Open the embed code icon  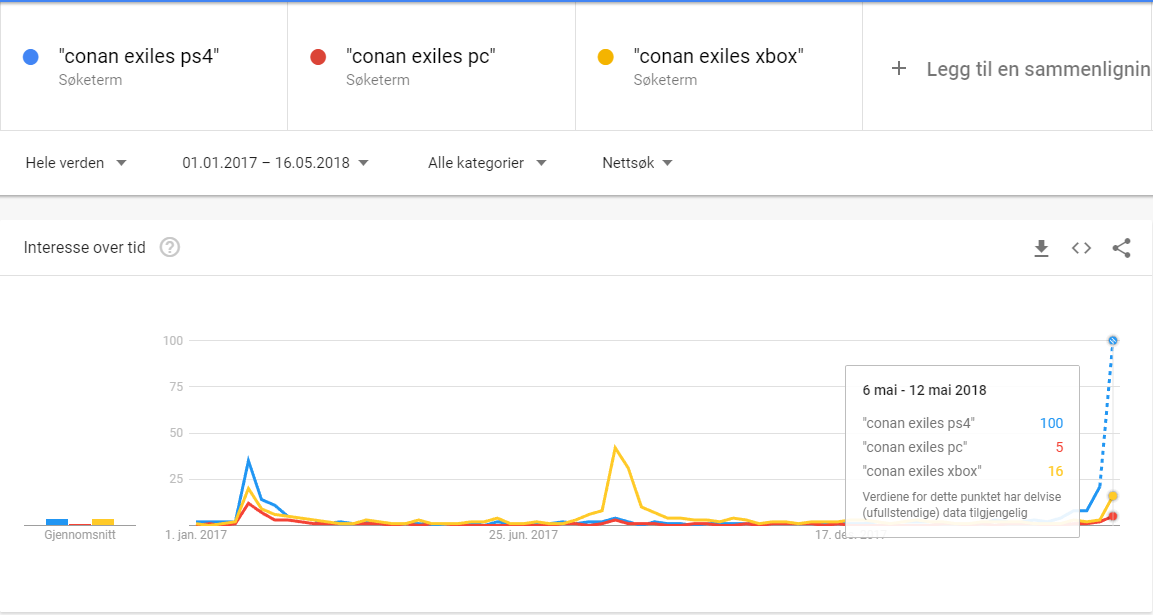1081,248
